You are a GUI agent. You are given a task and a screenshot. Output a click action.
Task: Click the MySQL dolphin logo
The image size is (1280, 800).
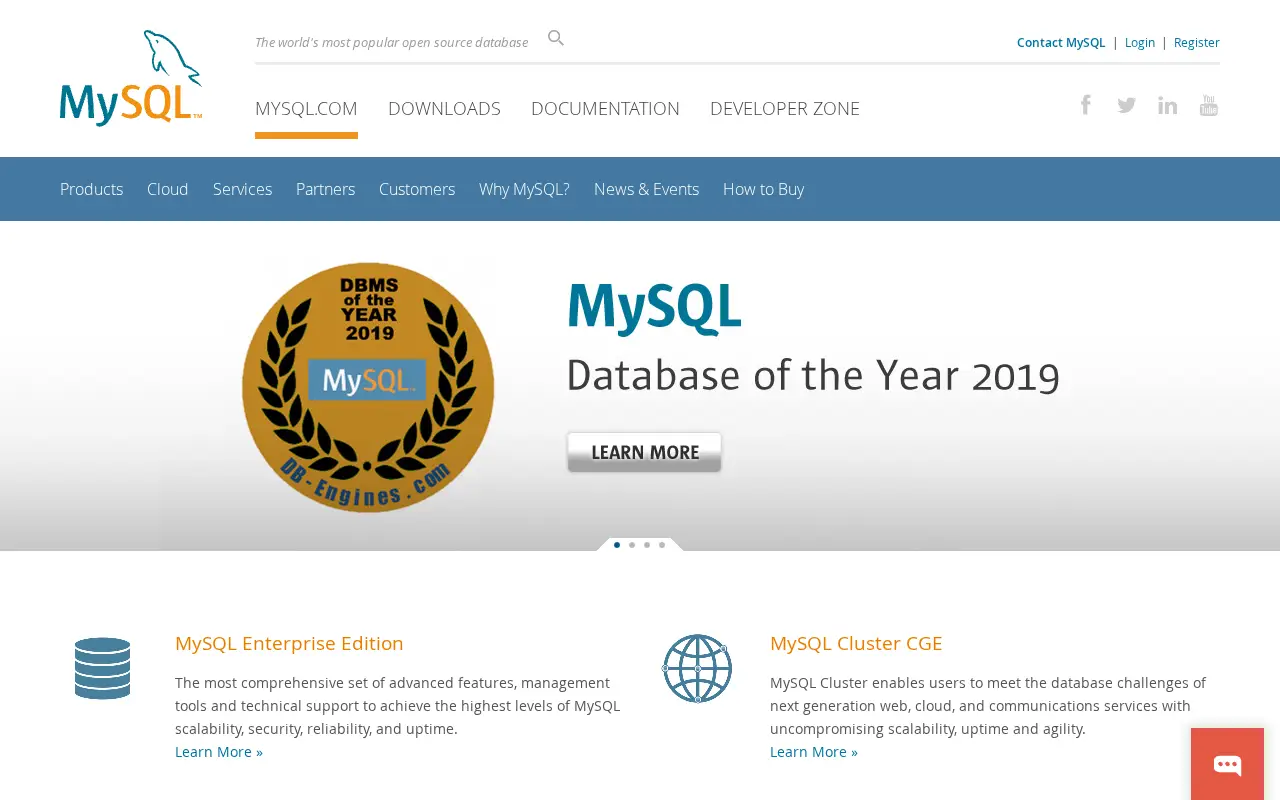click(131, 78)
